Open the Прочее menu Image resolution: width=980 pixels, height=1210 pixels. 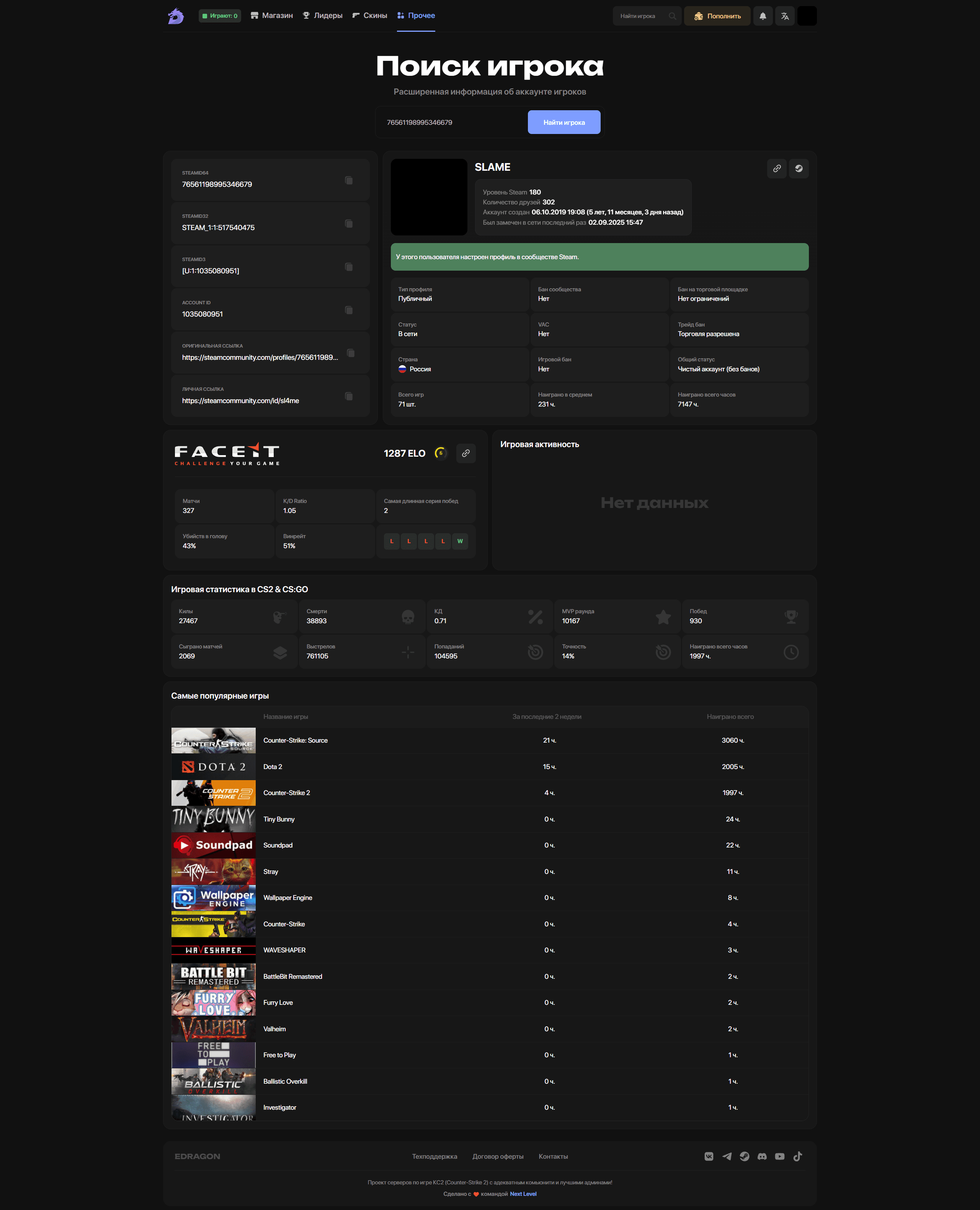click(416, 16)
